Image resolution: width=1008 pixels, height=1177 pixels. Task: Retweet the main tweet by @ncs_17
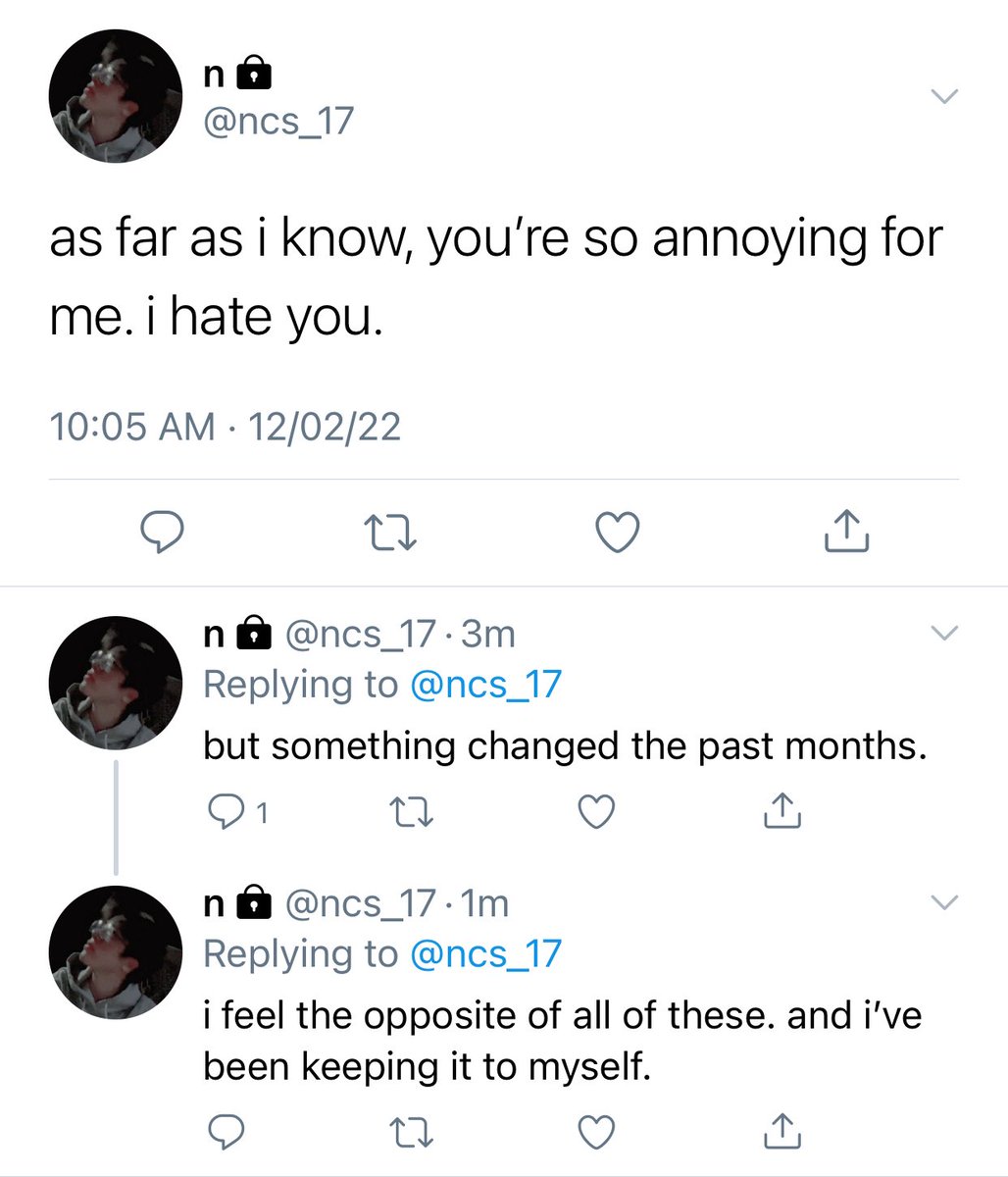pos(390,532)
